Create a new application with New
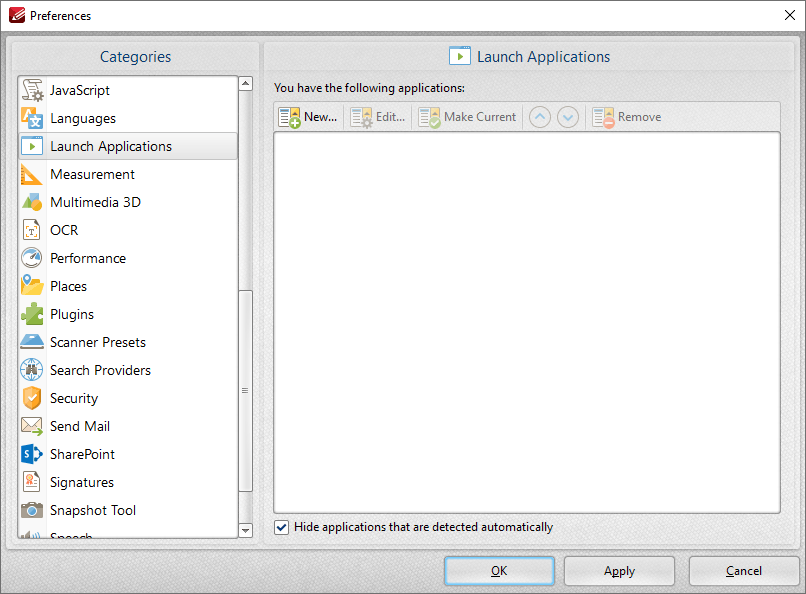The image size is (806, 594). pyautogui.click(x=308, y=117)
